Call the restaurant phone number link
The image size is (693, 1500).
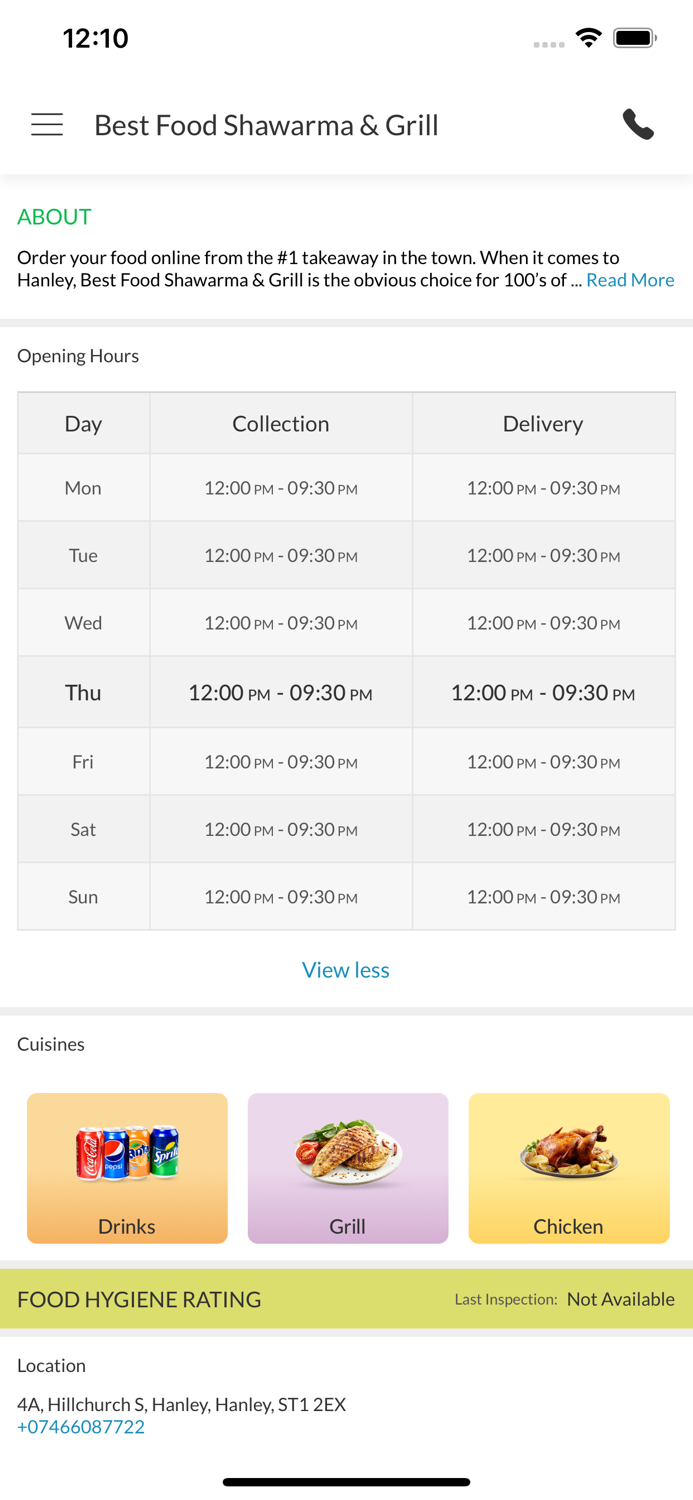(81, 1427)
